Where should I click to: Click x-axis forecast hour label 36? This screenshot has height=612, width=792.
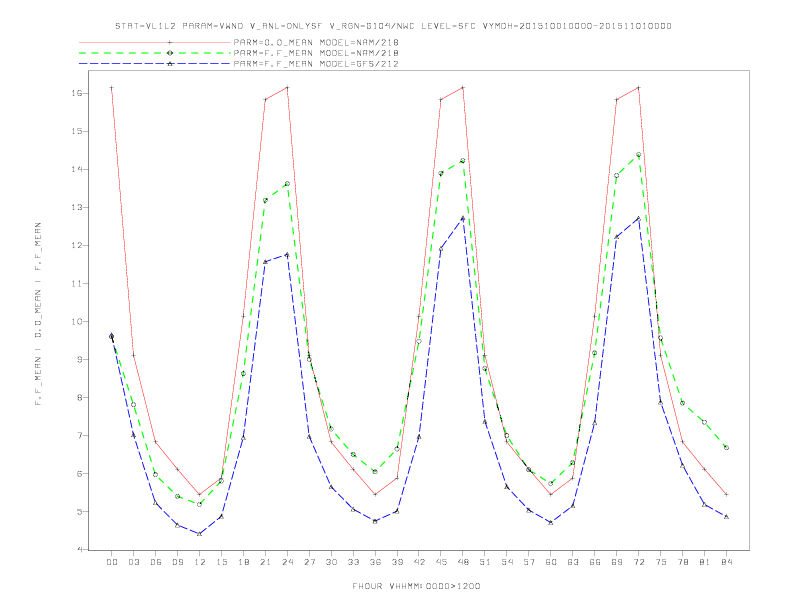(375, 562)
